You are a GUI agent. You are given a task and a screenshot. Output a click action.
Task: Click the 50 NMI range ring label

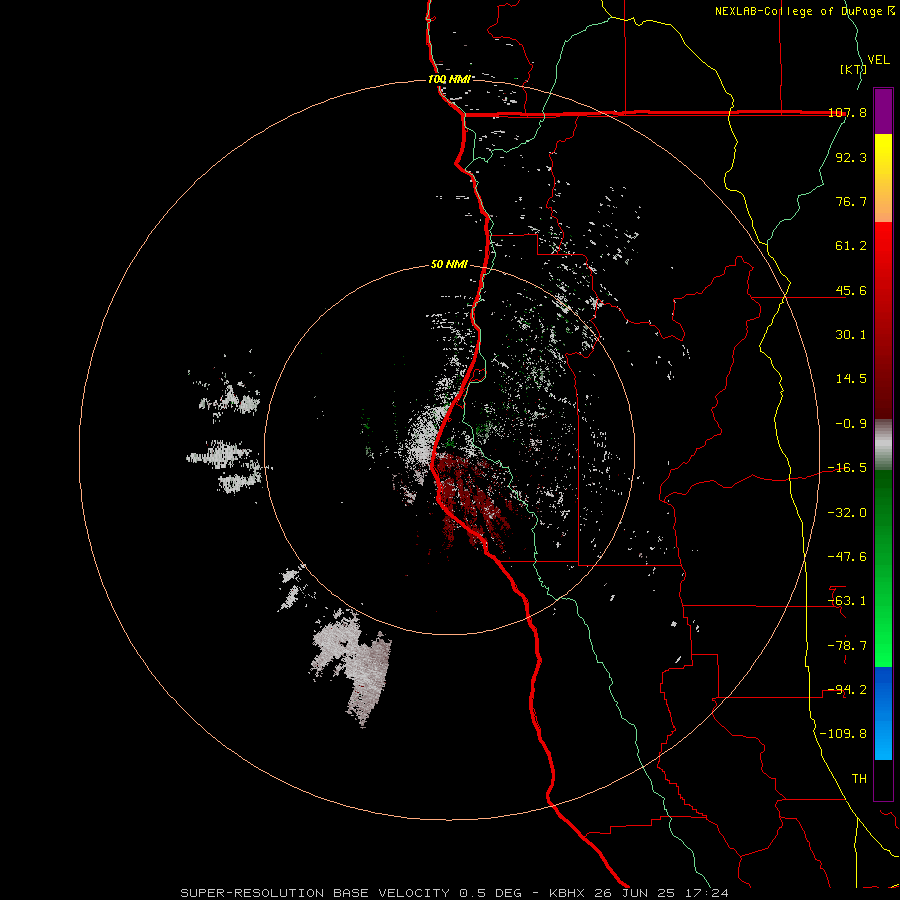click(449, 265)
